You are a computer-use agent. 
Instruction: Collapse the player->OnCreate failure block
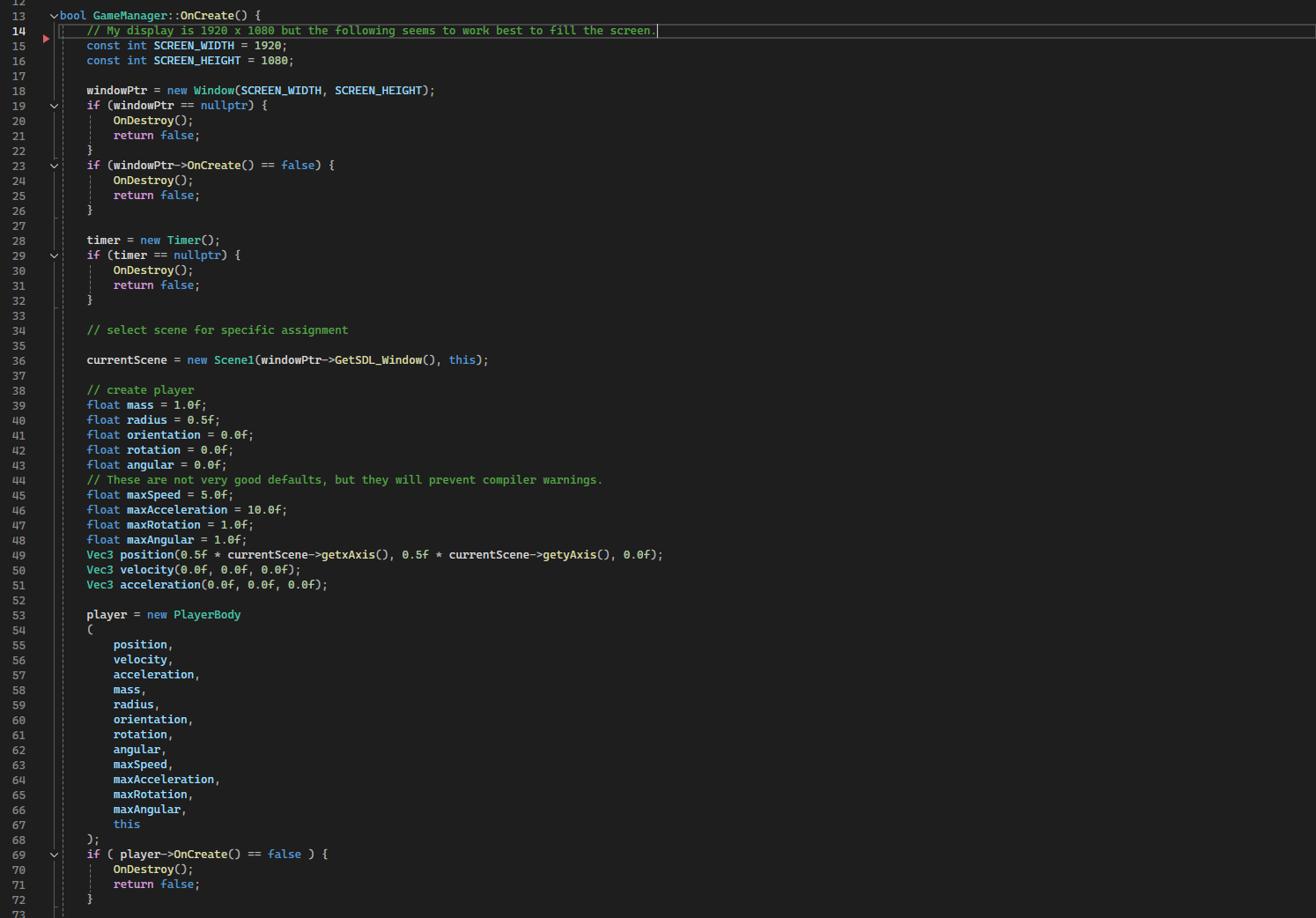(54, 855)
